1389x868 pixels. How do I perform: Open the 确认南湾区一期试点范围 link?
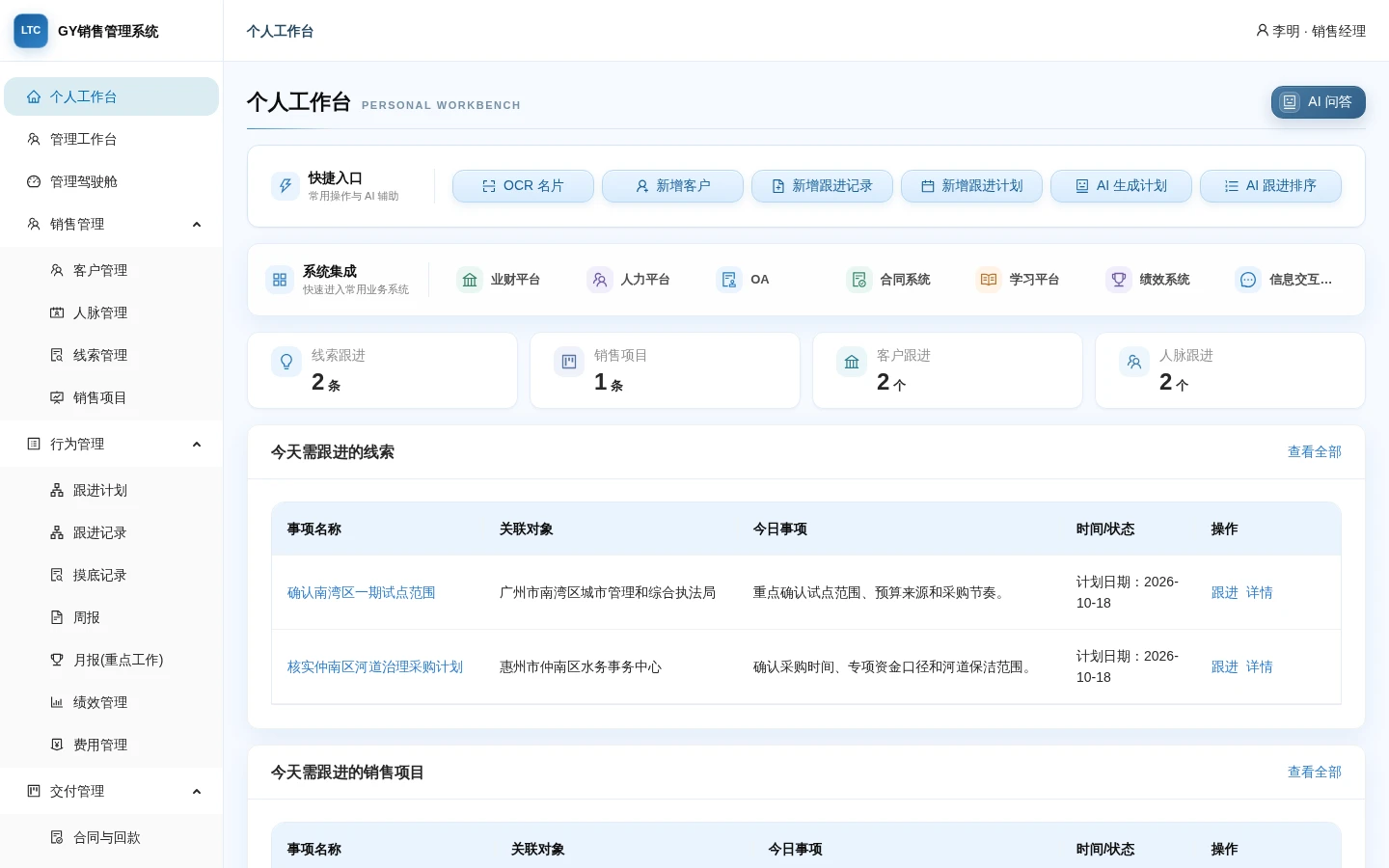coord(362,593)
